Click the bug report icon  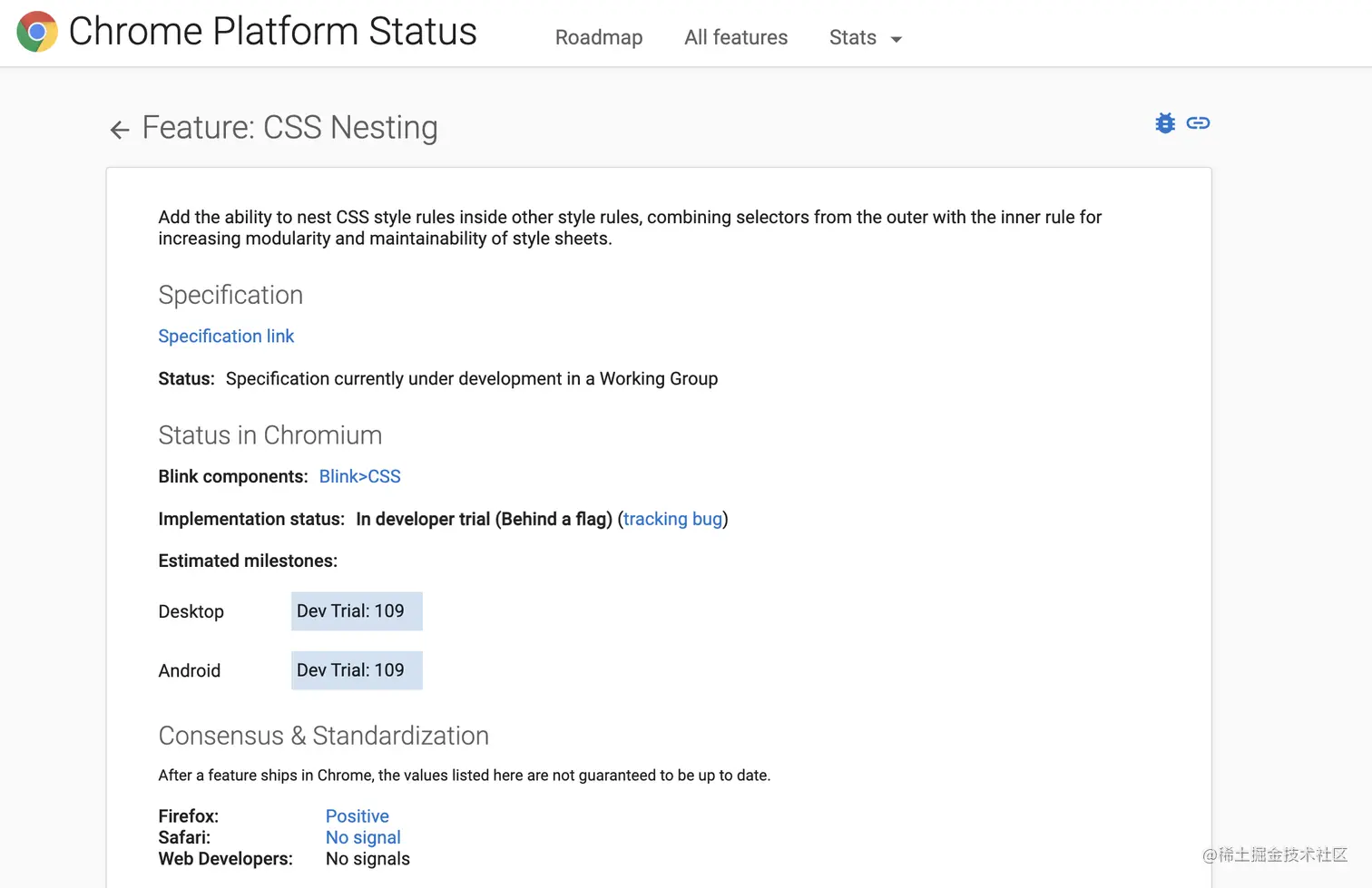[1165, 123]
